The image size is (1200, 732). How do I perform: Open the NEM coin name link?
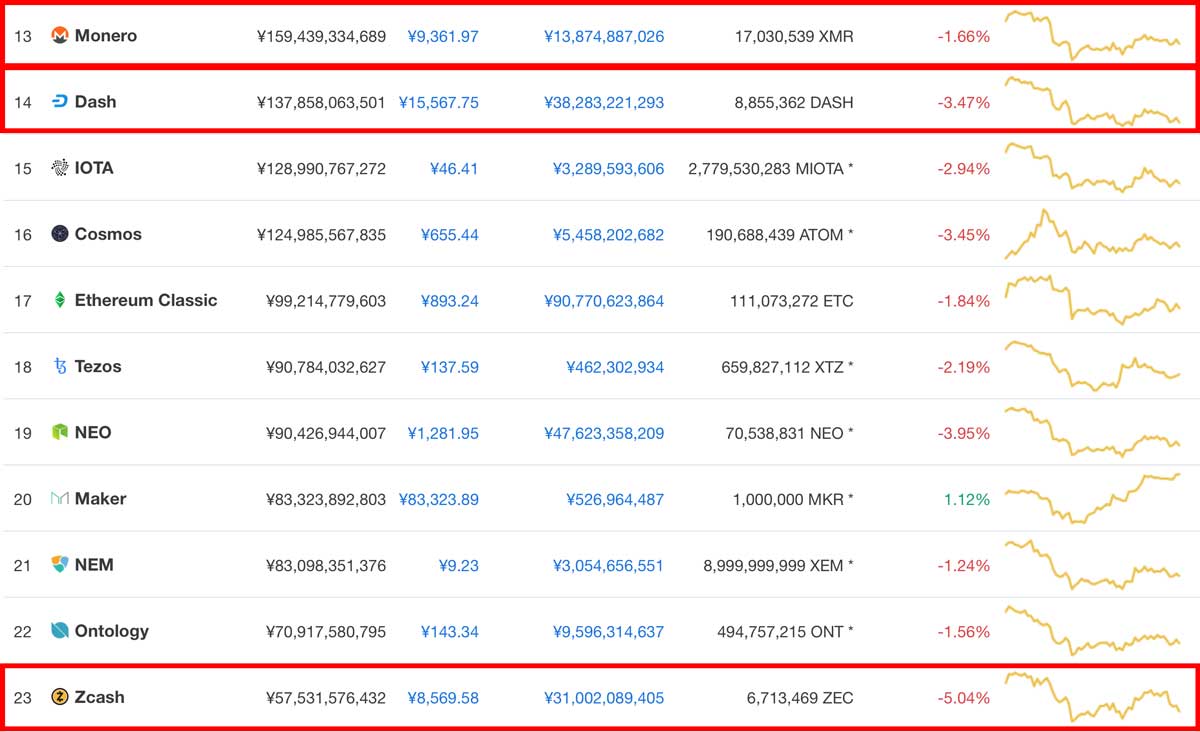(94, 565)
